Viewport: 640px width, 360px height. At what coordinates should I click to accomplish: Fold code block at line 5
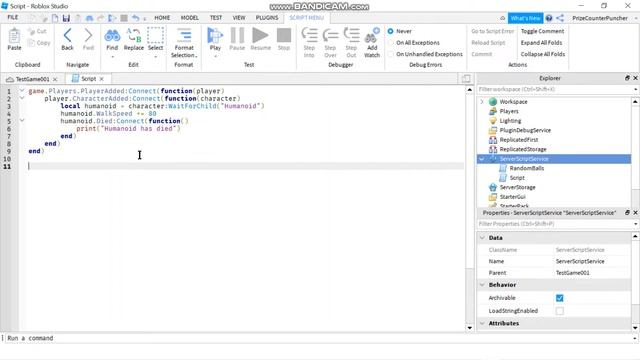22,121
